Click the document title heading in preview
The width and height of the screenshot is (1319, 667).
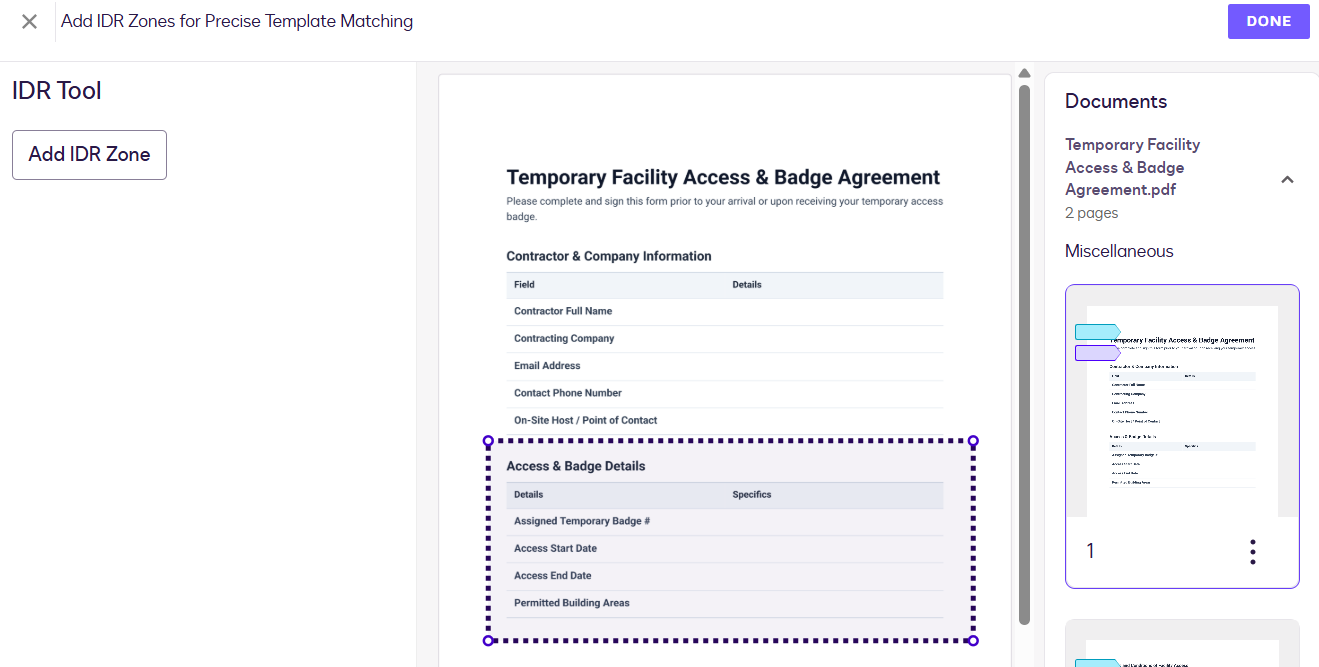tap(723, 178)
